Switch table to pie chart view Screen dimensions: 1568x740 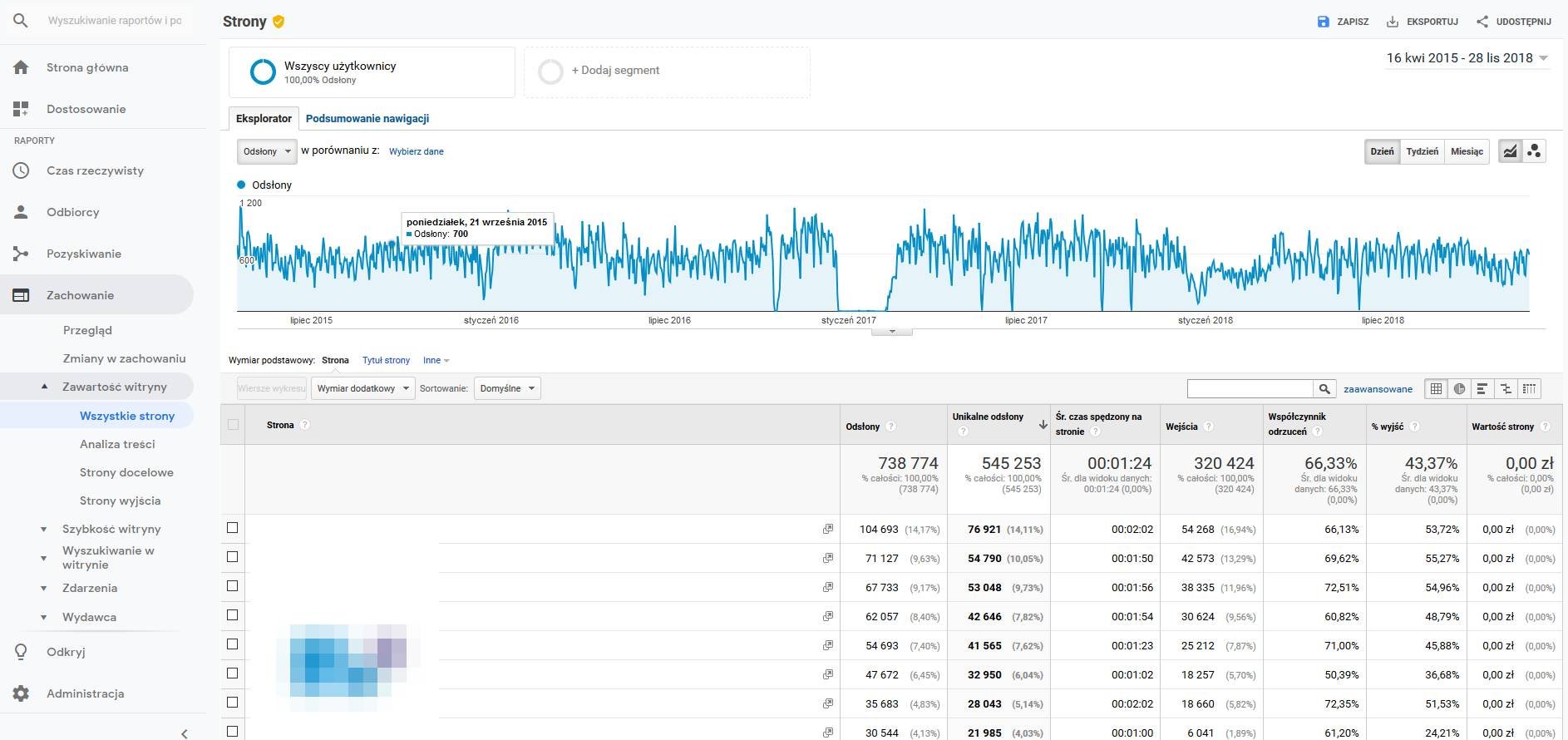tap(1459, 388)
